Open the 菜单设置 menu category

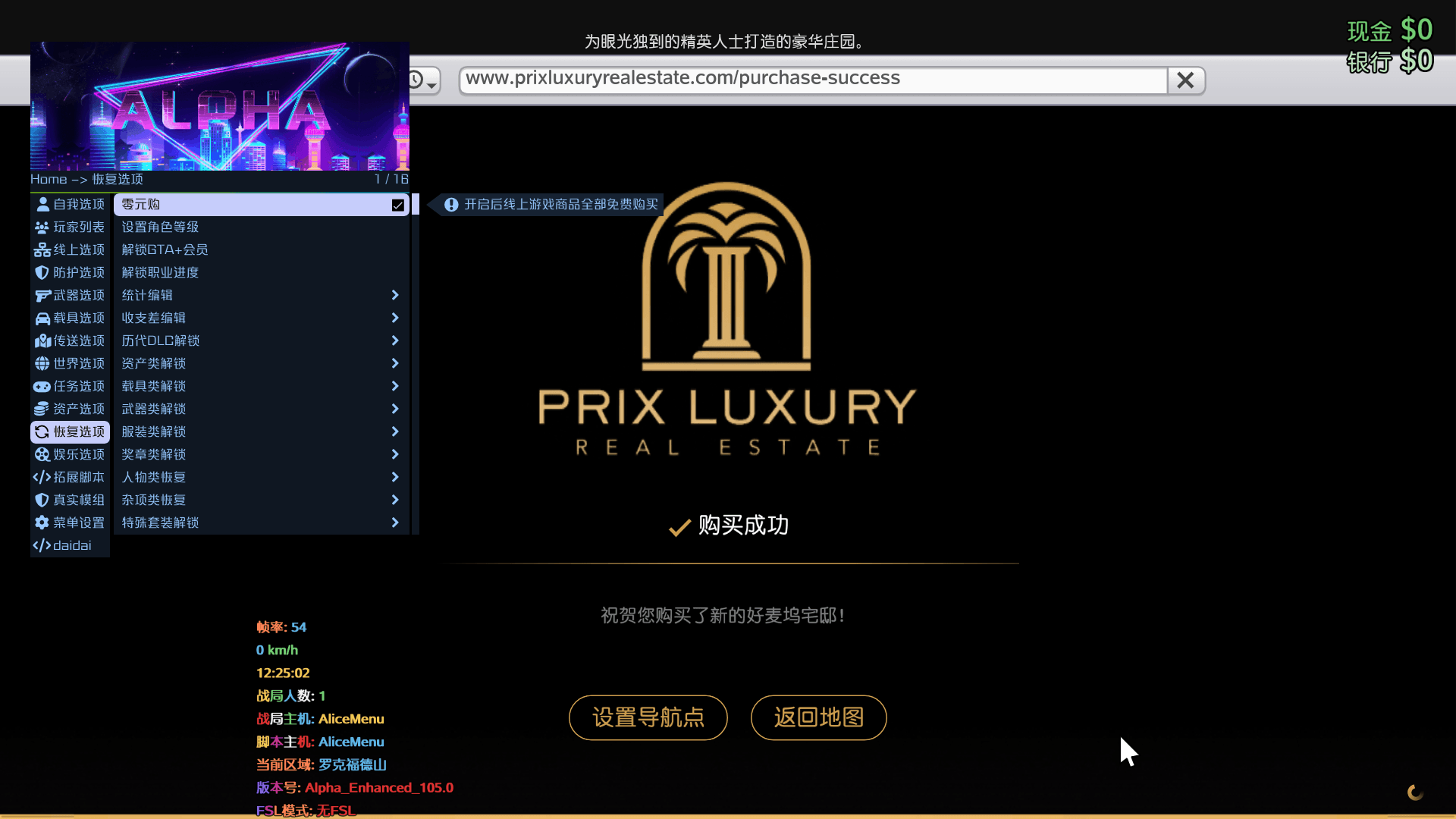pos(71,522)
